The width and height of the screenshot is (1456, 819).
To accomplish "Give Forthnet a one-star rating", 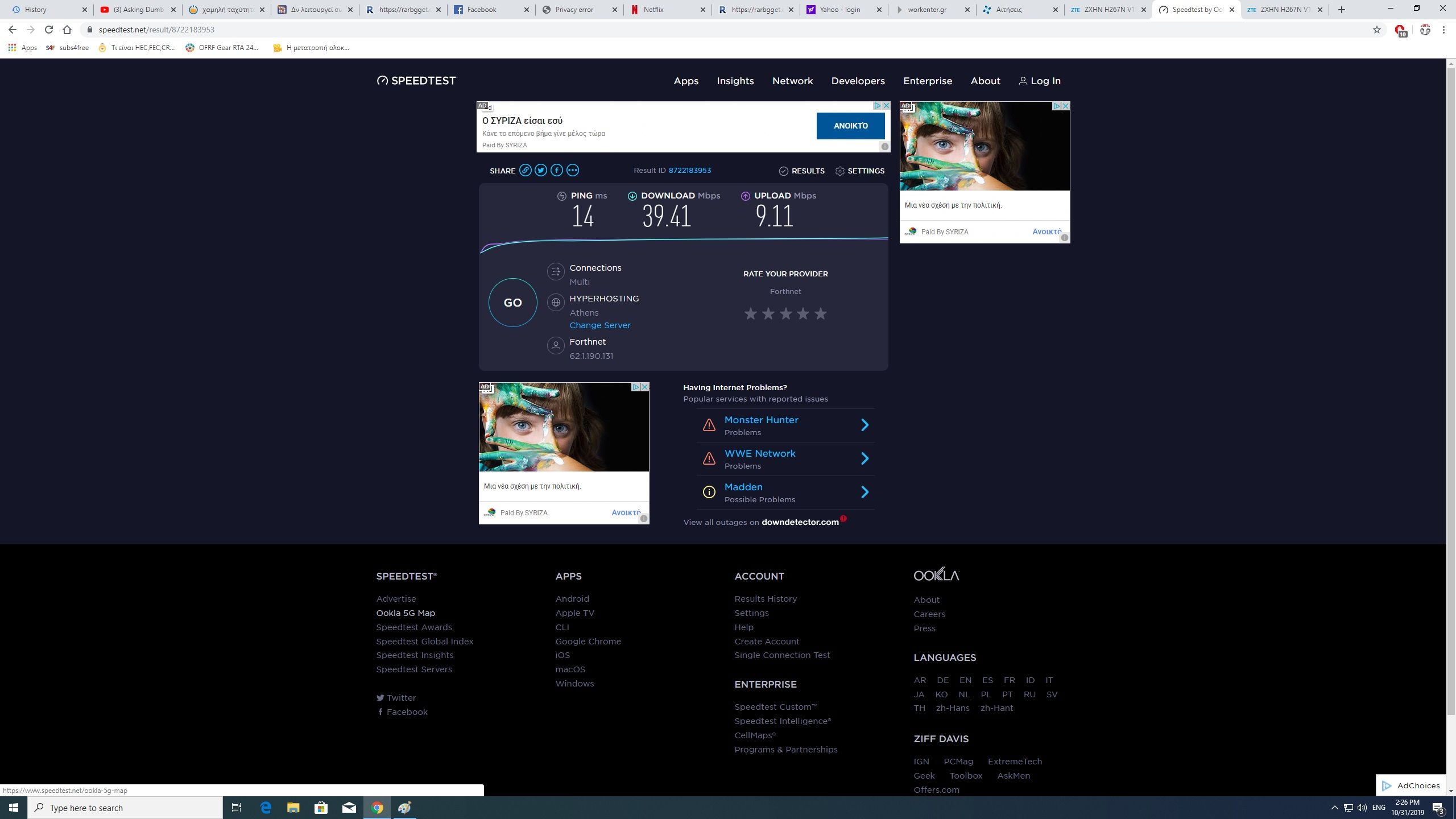I will pos(751,313).
